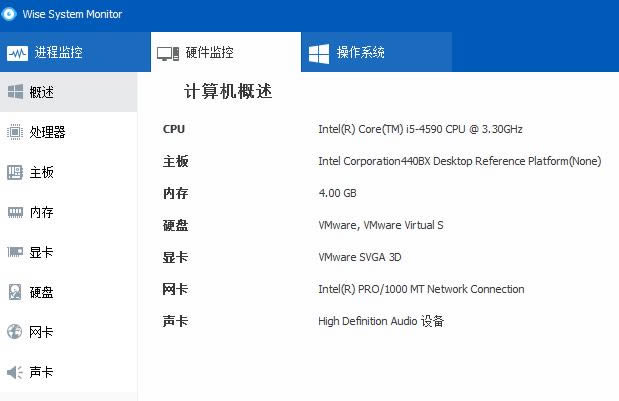Open the 硬件监控 tab label
Image resolution: width=619 pixels, height=401 pixels.
coord(210,52)
